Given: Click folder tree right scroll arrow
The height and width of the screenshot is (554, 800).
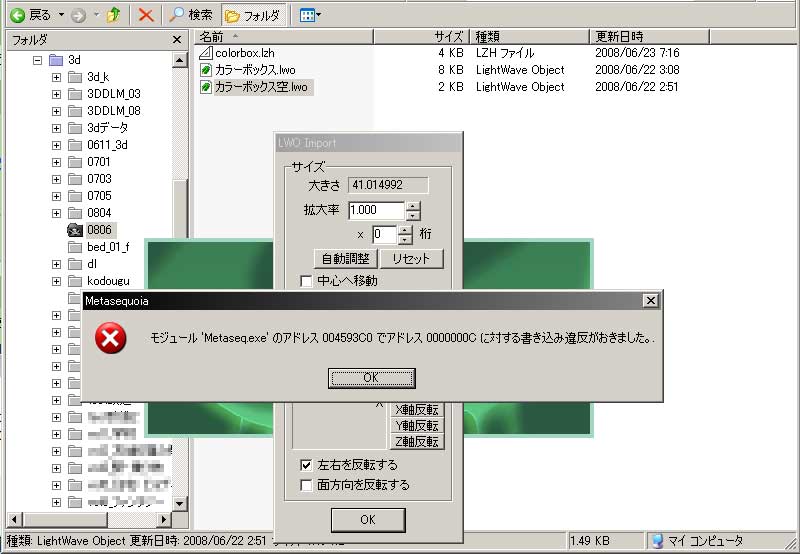Looking at the screenshot, I should coord(163,520).
